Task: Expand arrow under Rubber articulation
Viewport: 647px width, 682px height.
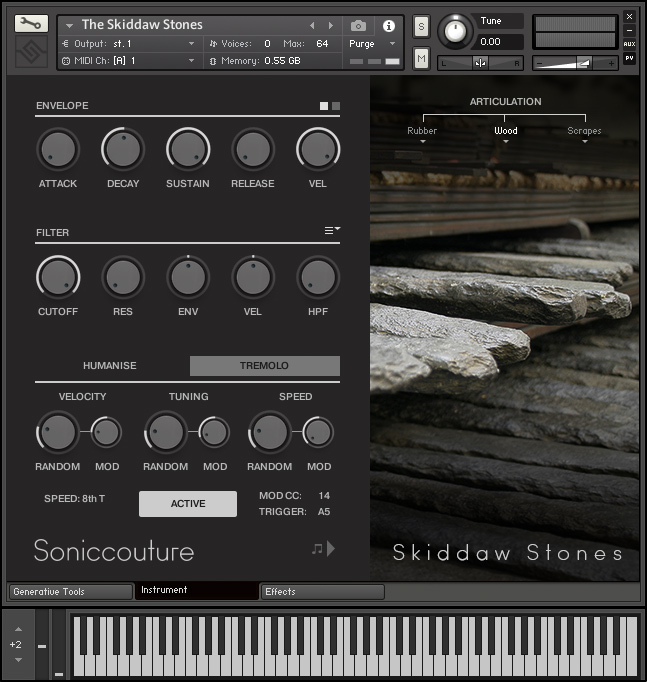Action: [423, 141]
